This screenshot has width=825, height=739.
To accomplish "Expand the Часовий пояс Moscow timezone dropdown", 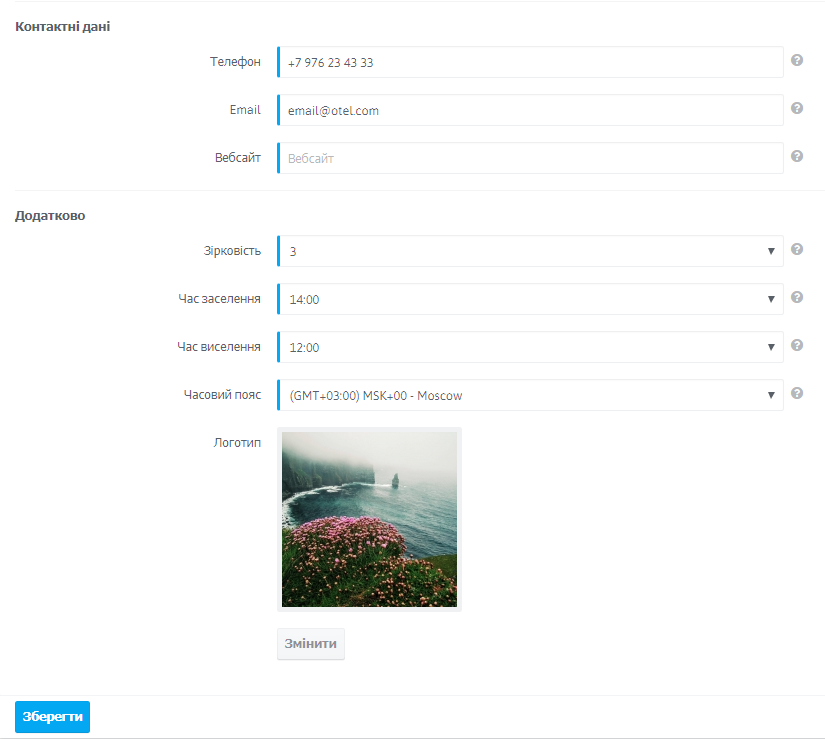I will (x=530, y=395).
